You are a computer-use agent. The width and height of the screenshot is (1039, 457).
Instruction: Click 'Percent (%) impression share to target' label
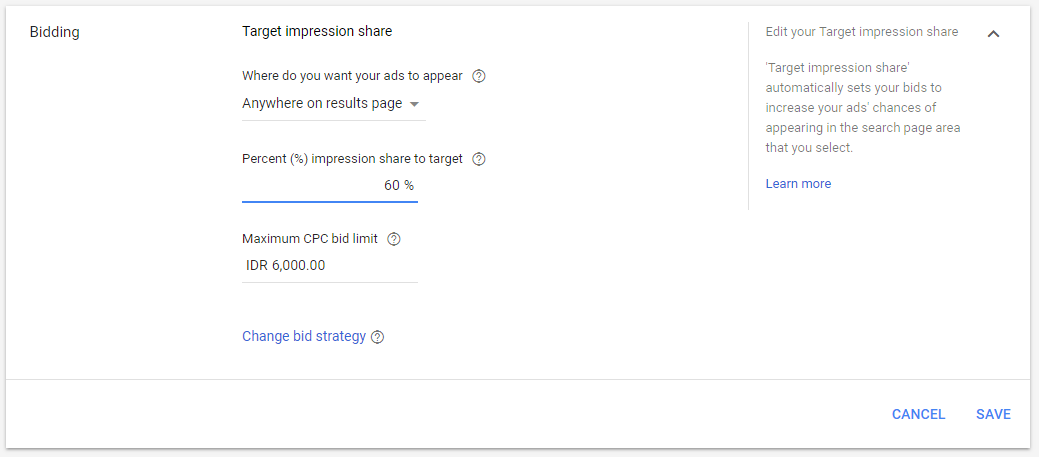(x=352, y=159)
